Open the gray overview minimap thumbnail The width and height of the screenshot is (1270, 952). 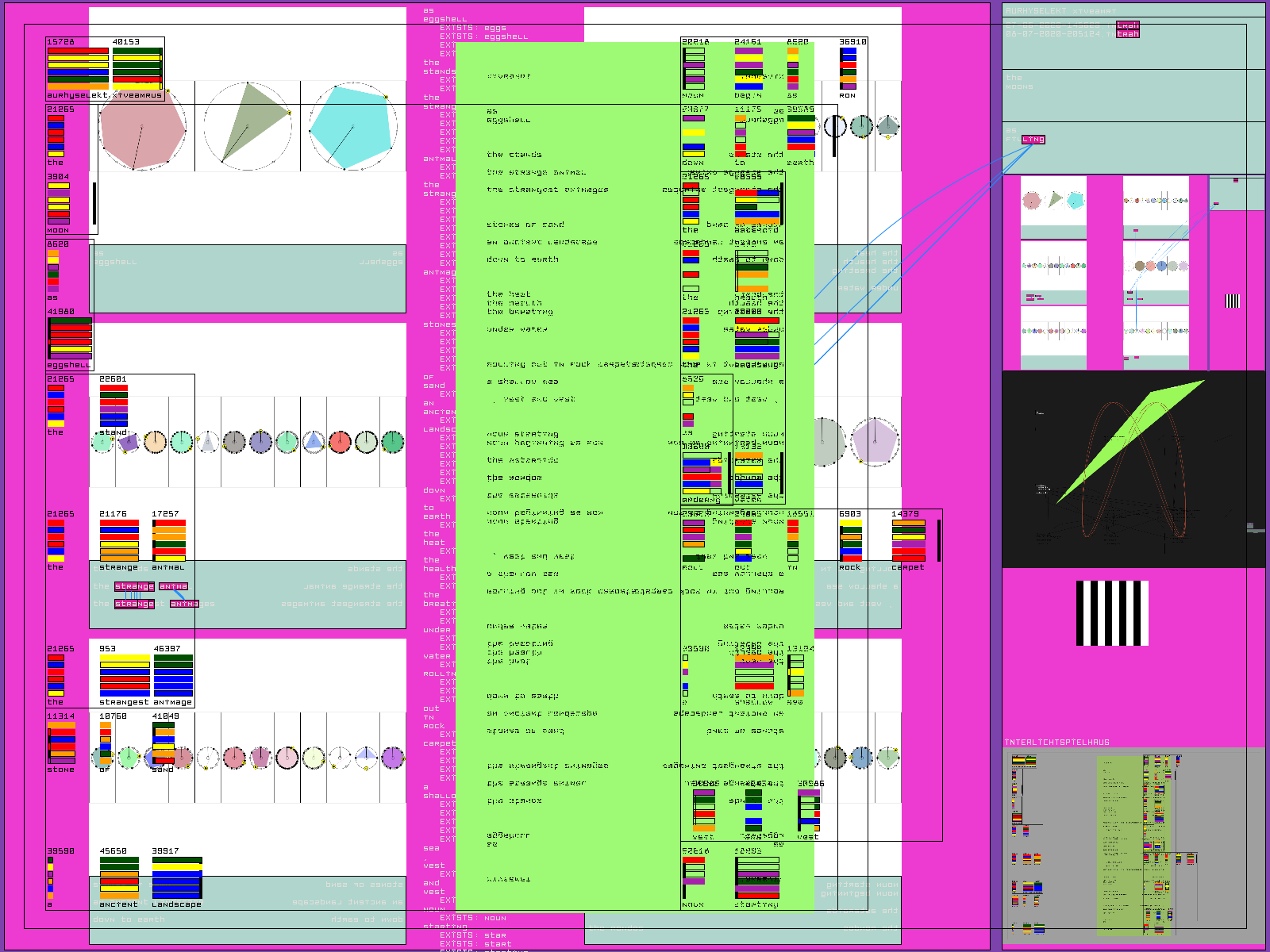coord(1134,844)
